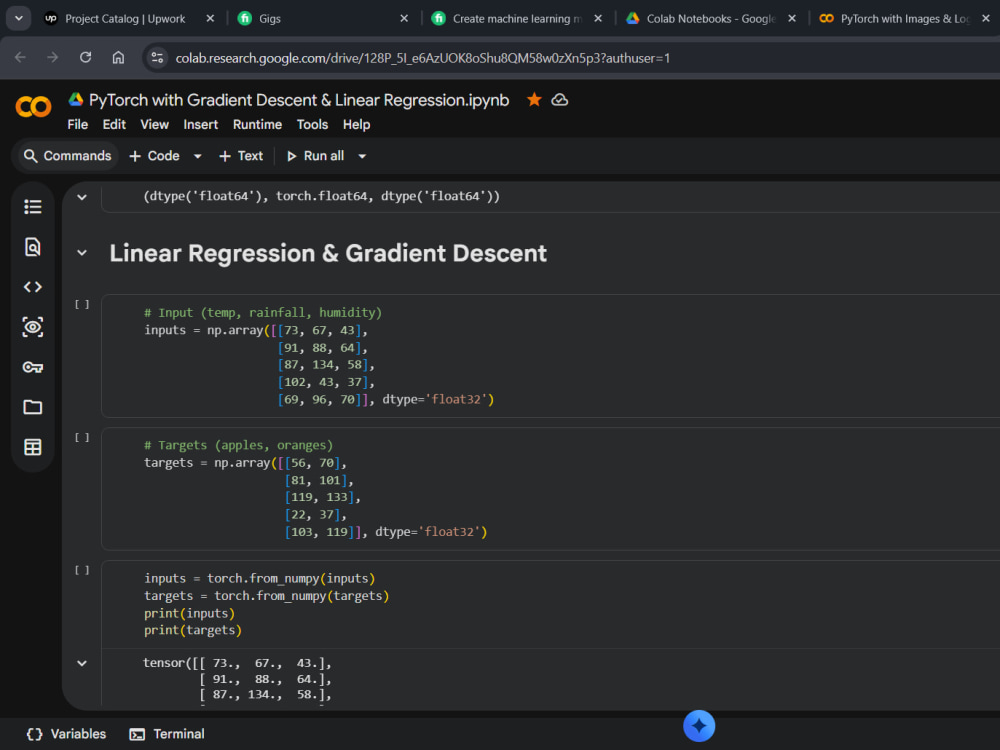Viewport: 1000px width, 750px height.
Task: Run the targets np.array cell
Action: click(82, 437)
